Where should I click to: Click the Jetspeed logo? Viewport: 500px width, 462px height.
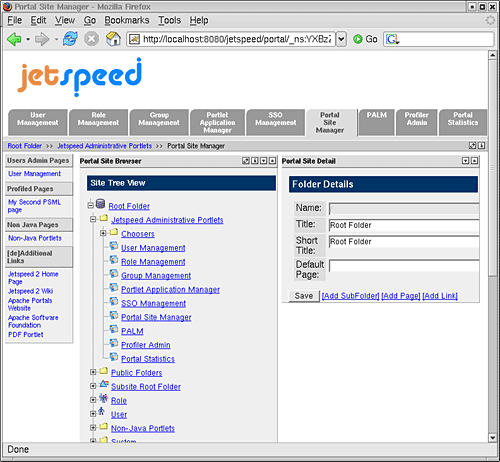80,77
